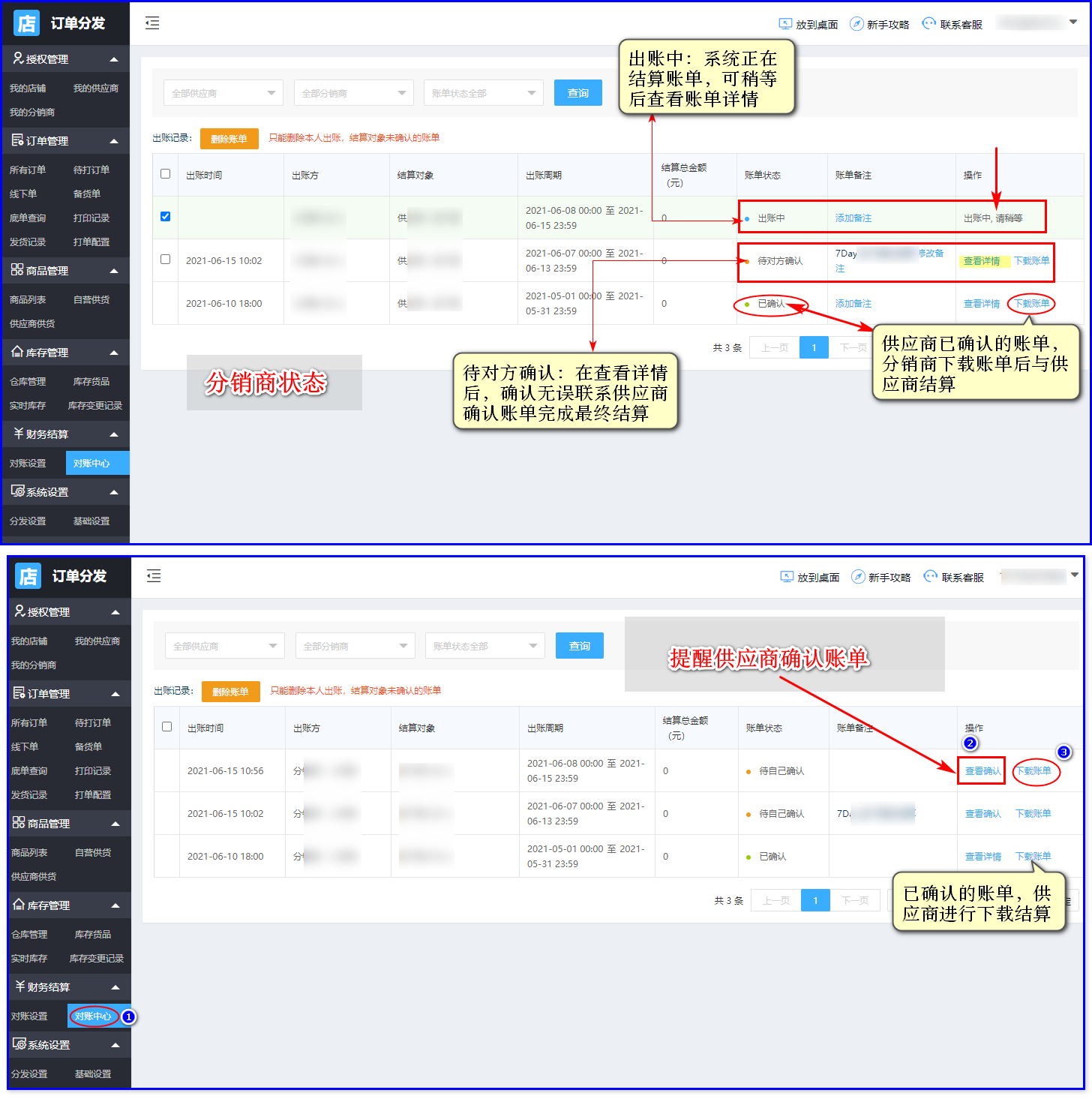
Task: Select 对账中心 in the bottom sidebar
Action: (93, 1016)
